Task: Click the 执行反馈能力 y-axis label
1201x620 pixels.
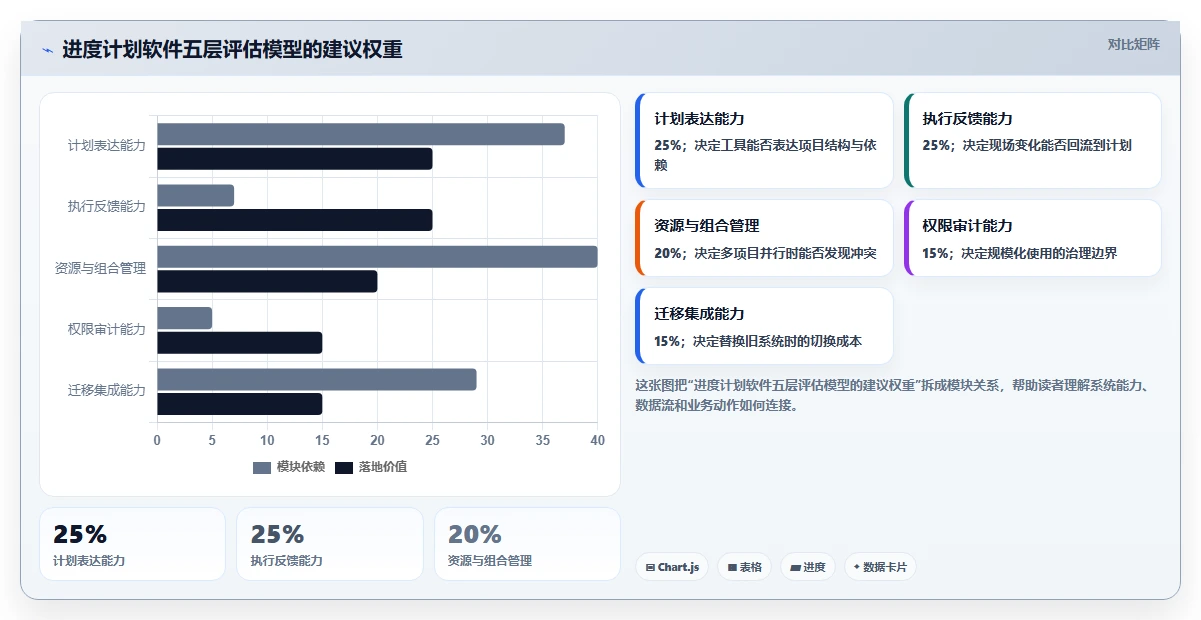Action: click(x=107, y=207)
